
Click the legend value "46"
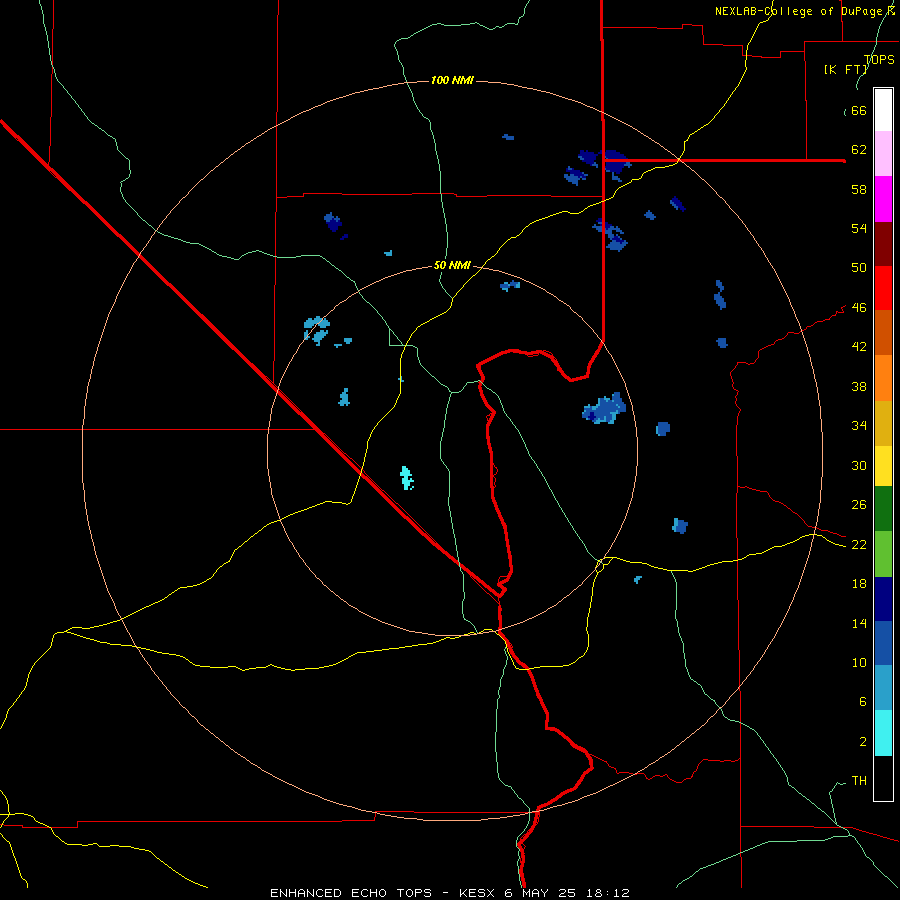click(859, 308)
